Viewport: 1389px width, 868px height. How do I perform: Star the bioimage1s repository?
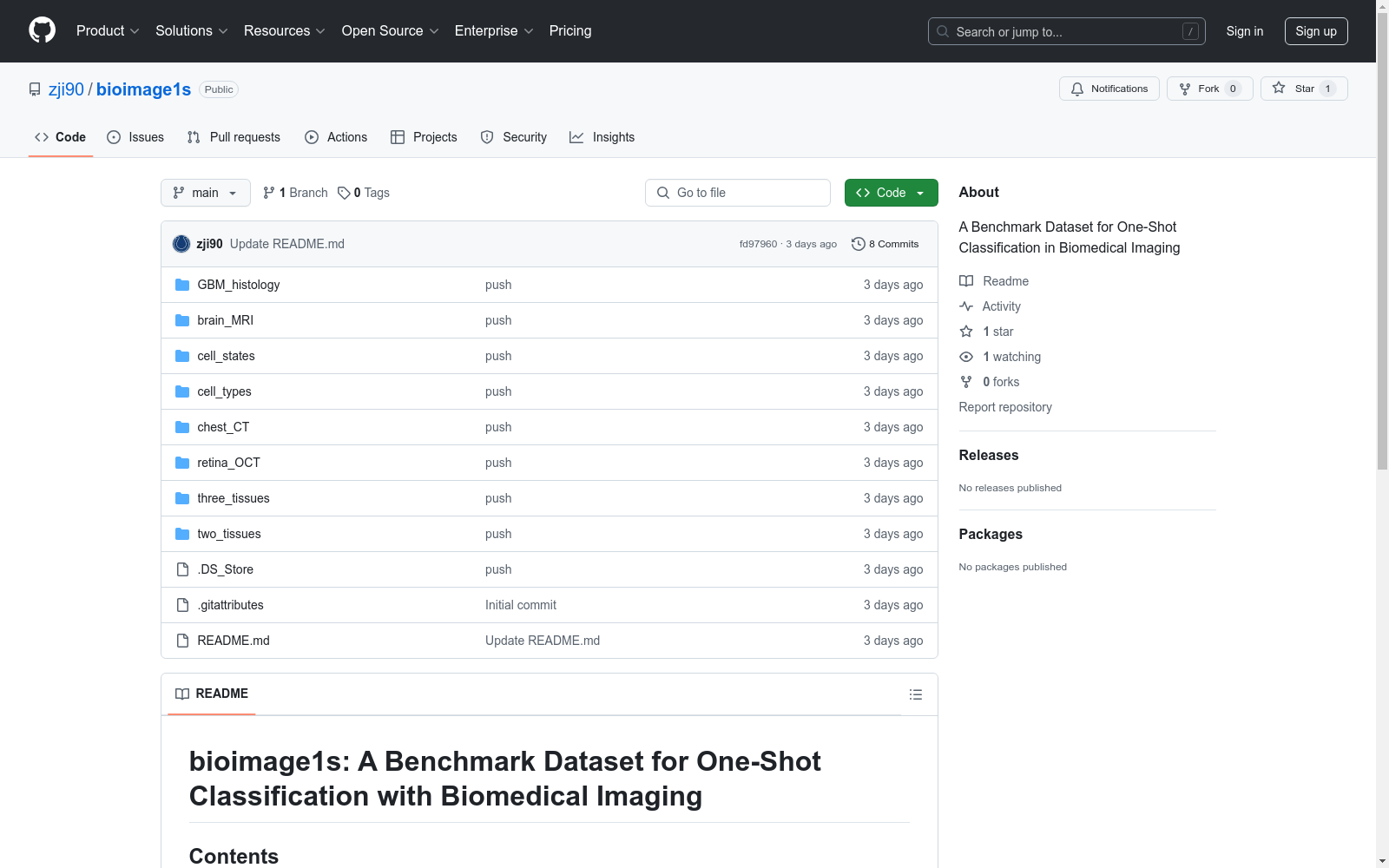pos(1304,89)
